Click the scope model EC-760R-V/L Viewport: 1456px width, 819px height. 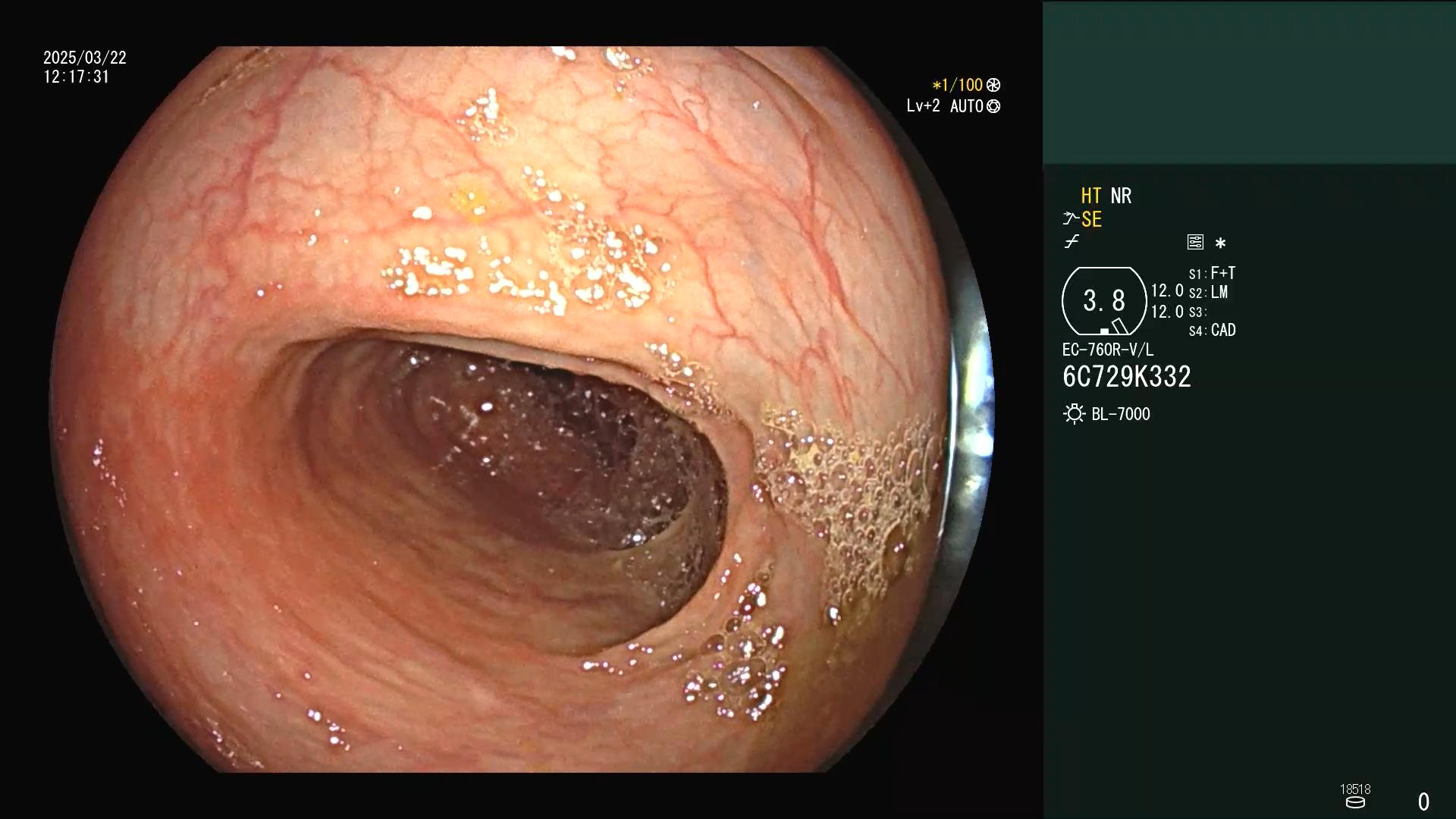[x=1108, y=350]
